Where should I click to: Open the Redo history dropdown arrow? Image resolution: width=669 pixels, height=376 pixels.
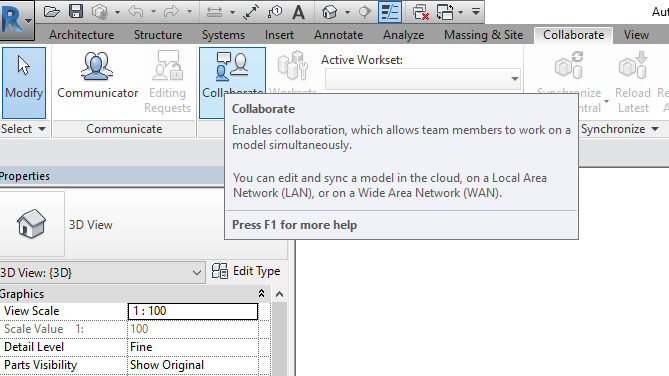coord(189,12)
